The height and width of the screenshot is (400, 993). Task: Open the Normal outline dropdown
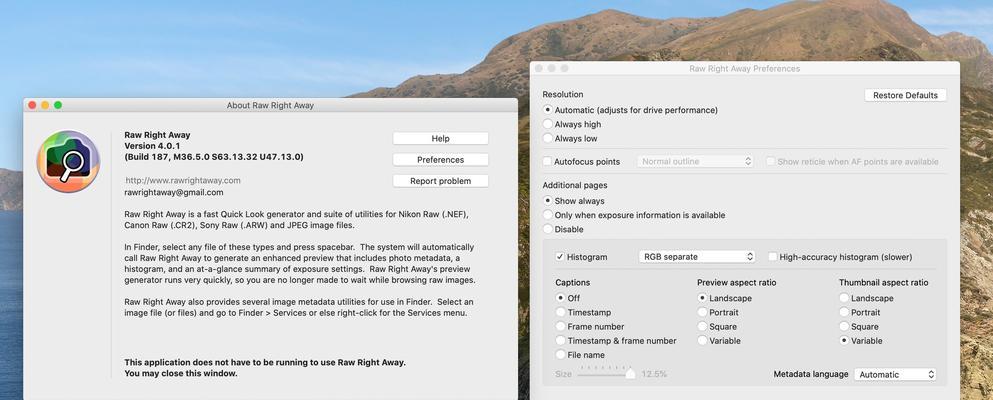(x=695, y=161)
